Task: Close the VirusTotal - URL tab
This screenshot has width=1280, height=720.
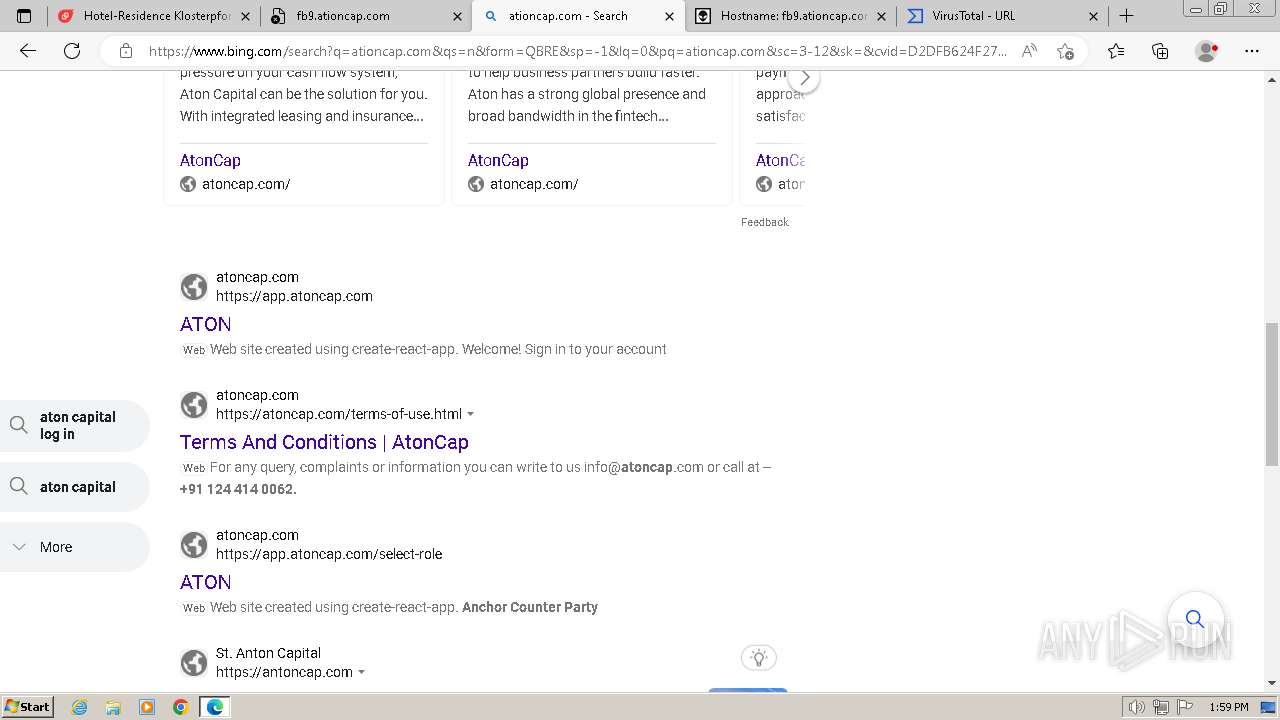Action: (x=1093, y=16)
